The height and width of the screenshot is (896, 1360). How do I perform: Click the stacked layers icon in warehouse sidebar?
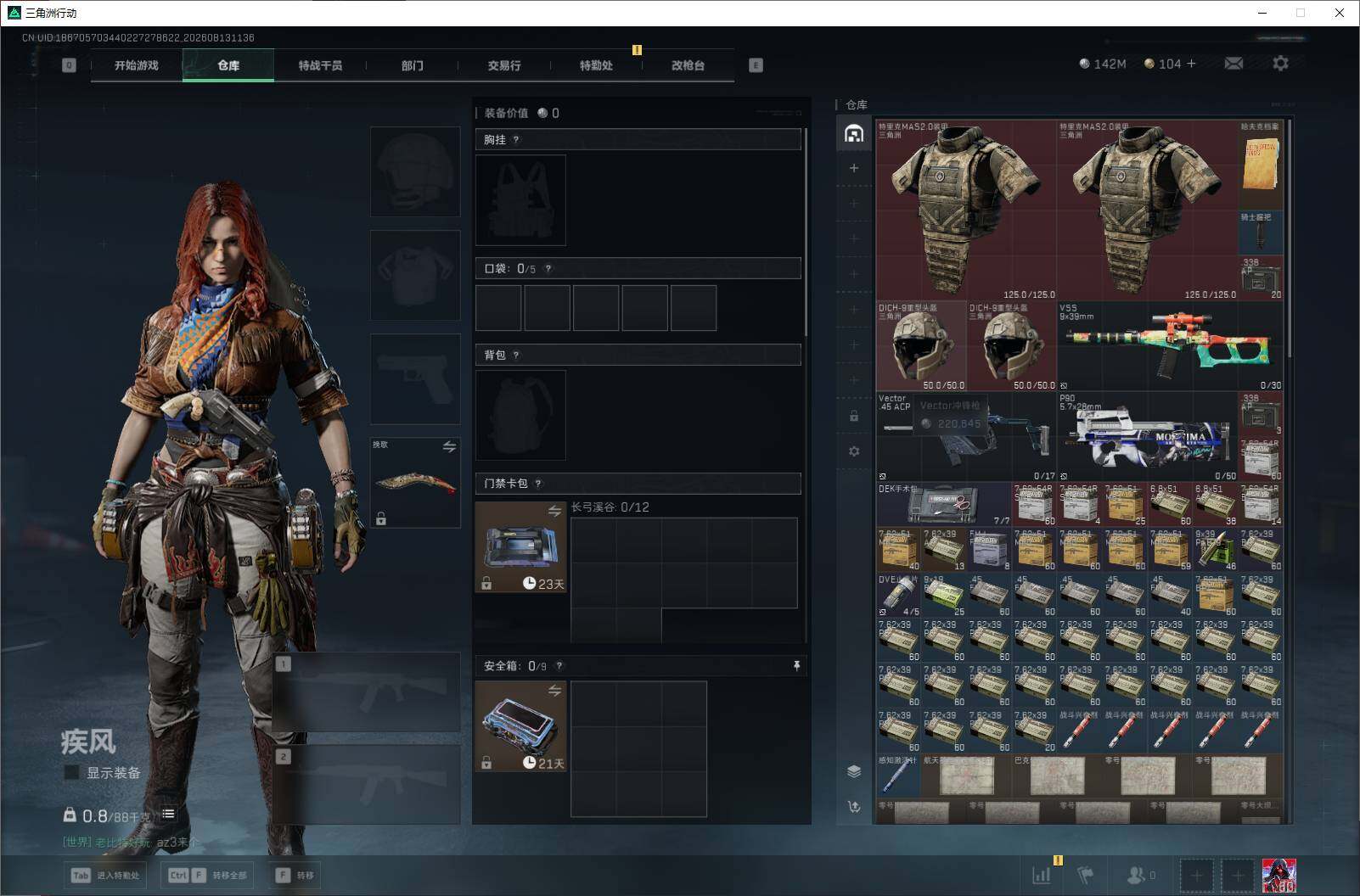(x=854, y=770)
